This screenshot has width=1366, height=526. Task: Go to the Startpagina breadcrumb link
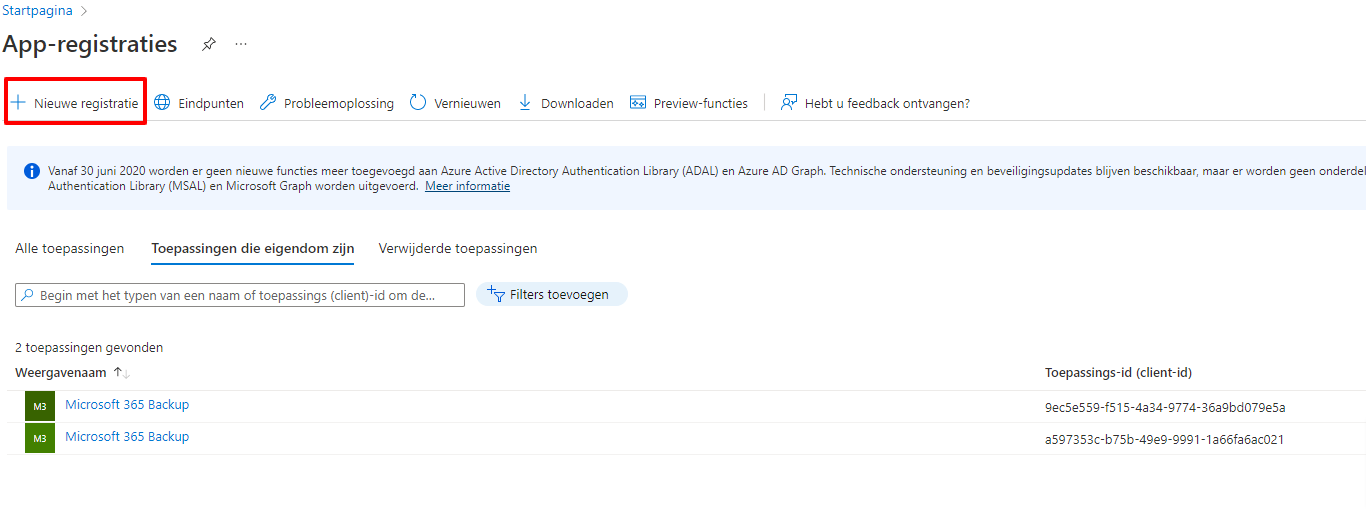(x=37, y=11)
